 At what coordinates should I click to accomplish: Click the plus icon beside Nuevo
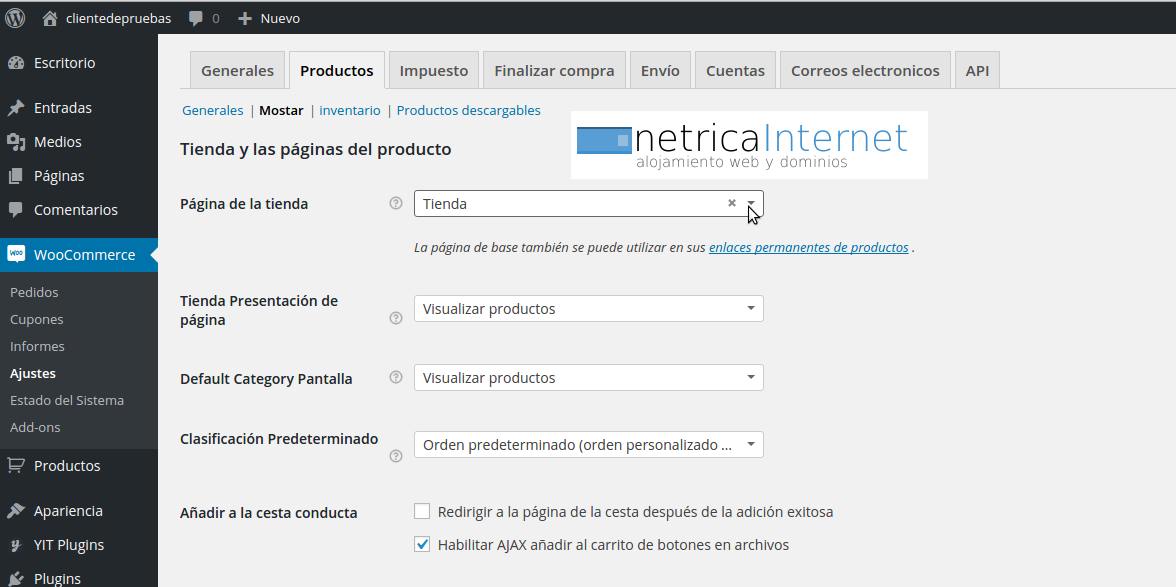pos(245,18)
